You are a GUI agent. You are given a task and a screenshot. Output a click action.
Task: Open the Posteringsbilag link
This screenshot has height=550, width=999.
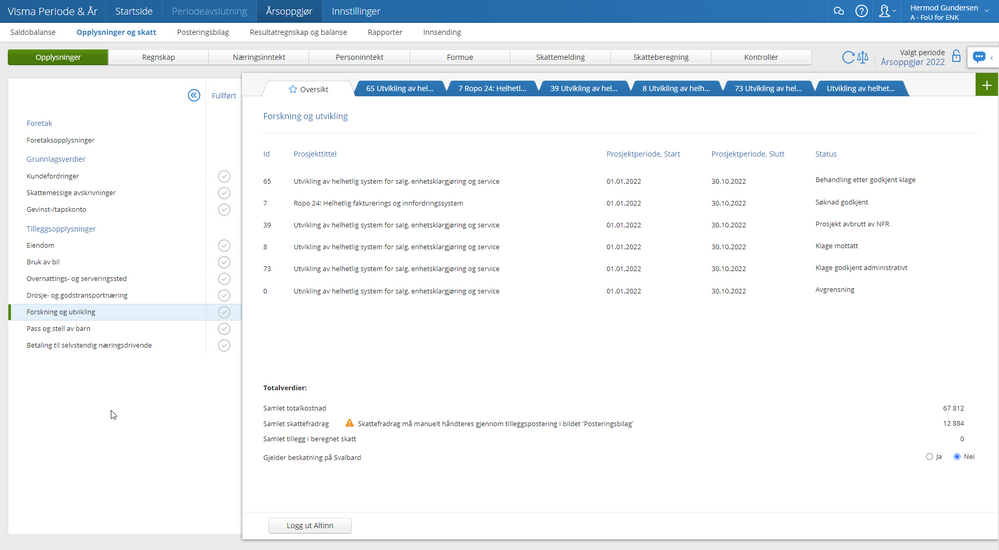tap(203, 32)
